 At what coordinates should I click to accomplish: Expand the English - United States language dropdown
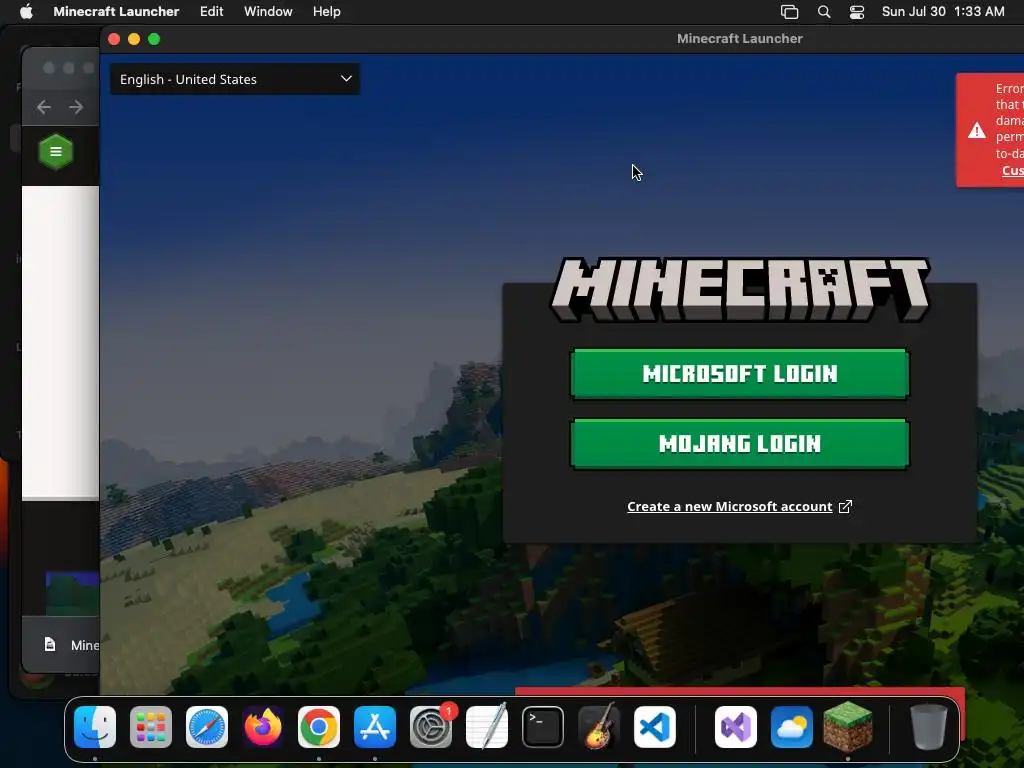pos(235,79)
